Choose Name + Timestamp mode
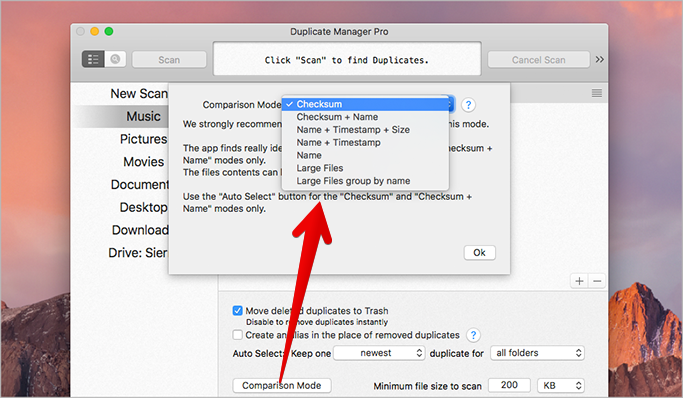 click(x=365, y=142)
